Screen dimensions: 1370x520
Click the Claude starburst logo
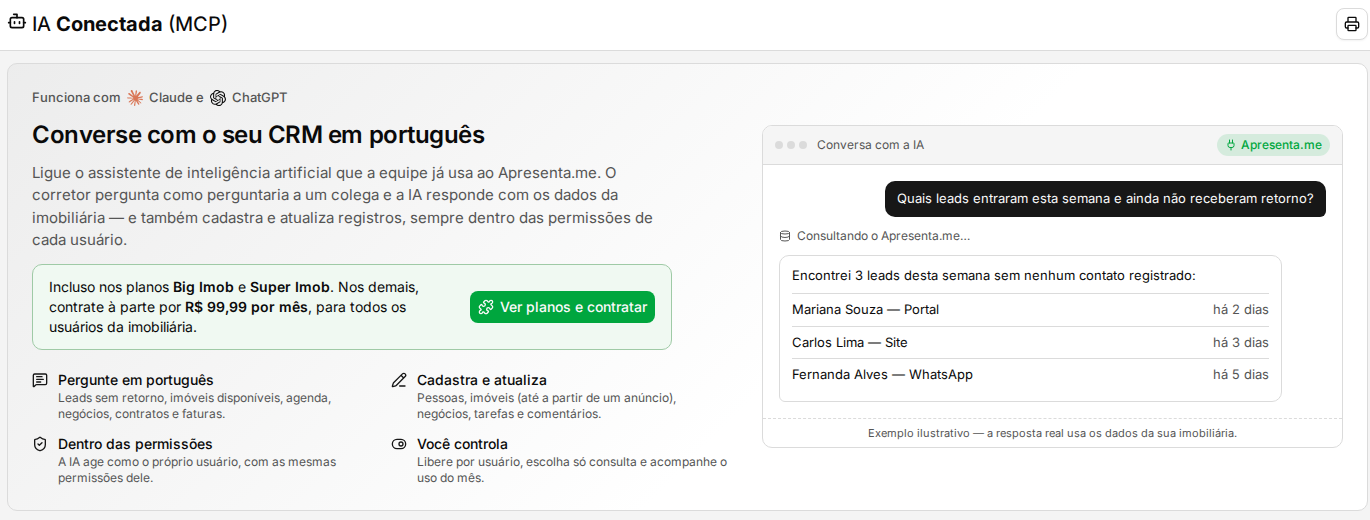click(135, 98)
